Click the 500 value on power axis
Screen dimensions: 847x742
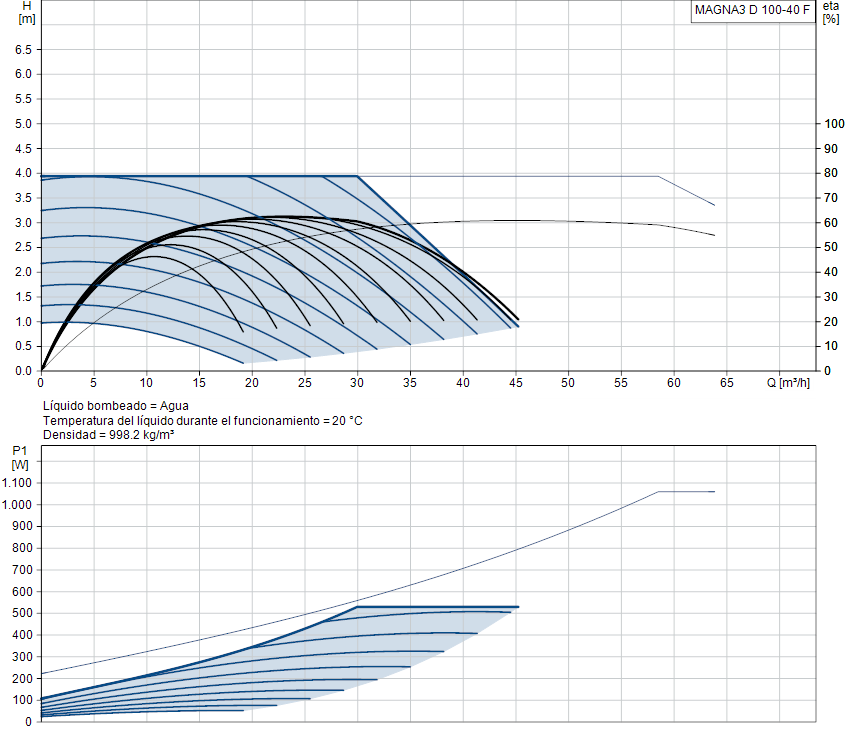pyautogui.click(x=23, y=613)
